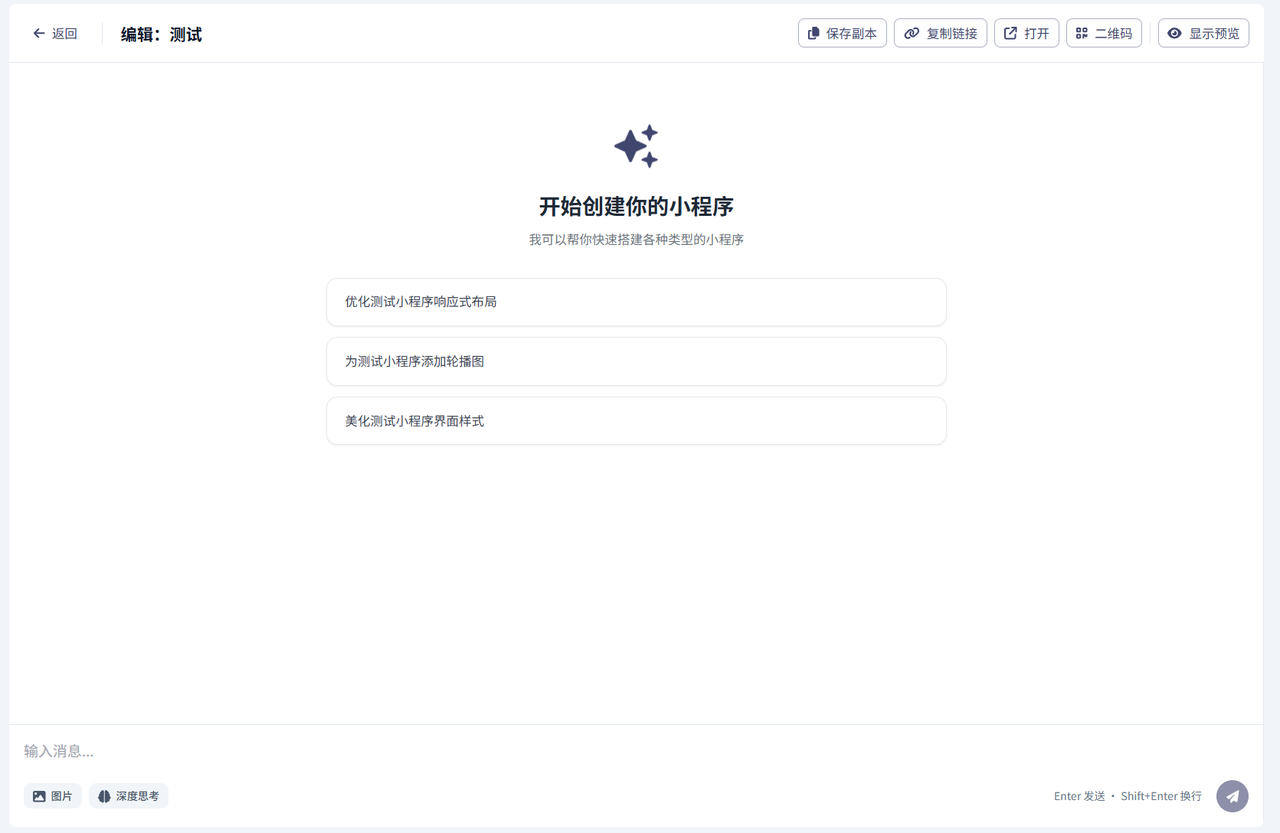This screenshot has width=1280, height=833.
Task: Click the paper plane send icon
Action: 1232,796
